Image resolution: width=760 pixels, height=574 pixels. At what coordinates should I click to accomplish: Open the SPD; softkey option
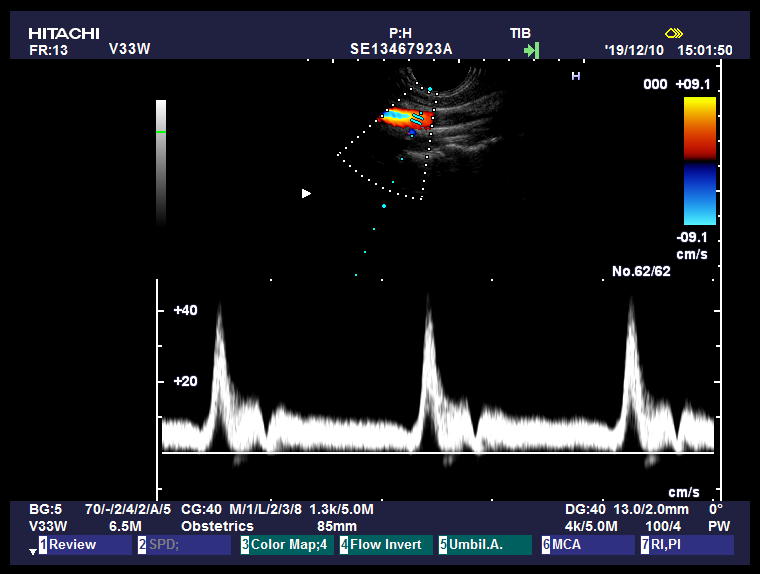coord(184,545)
